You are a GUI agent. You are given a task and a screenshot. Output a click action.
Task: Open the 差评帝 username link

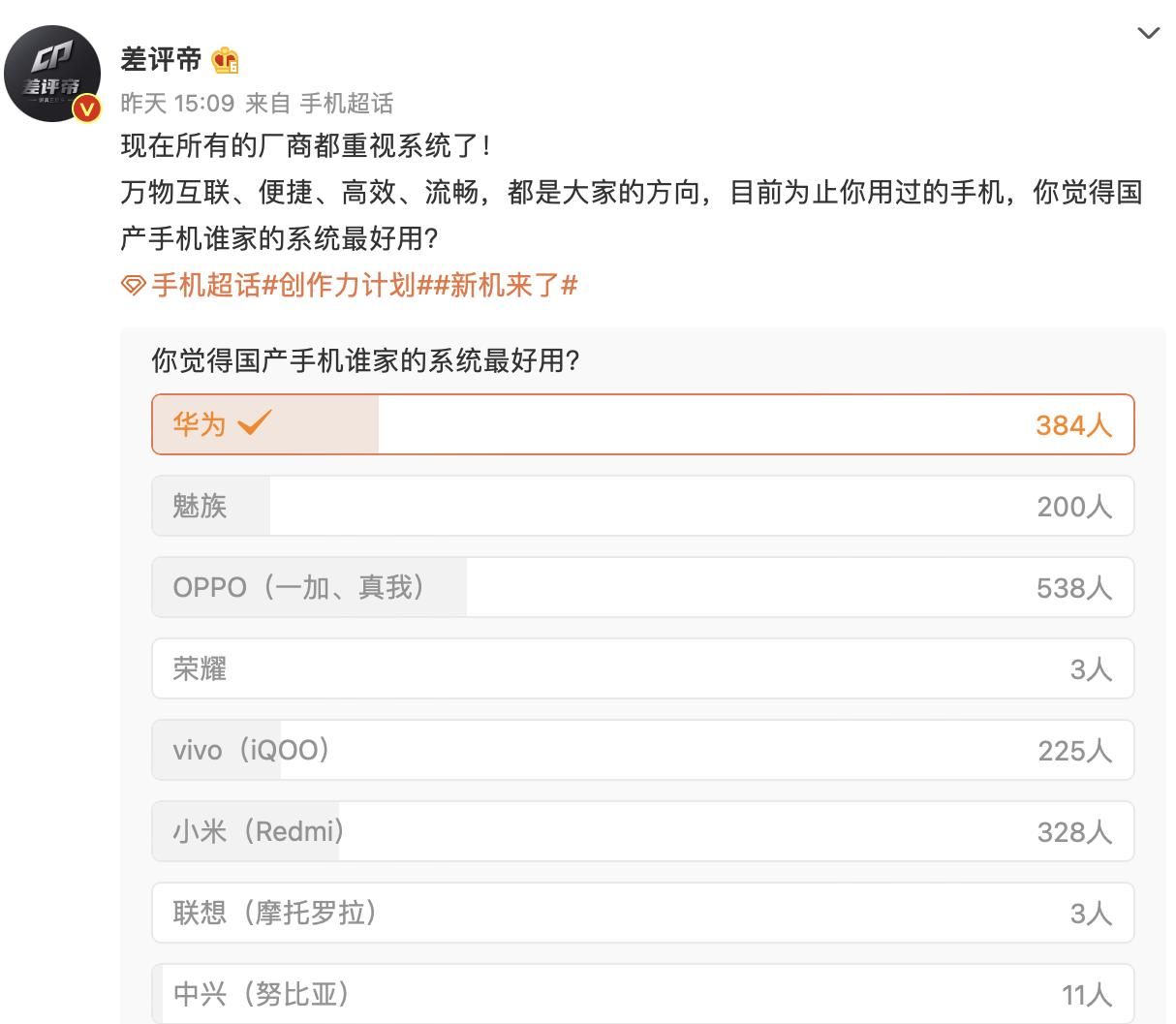[x=161, y=60]
